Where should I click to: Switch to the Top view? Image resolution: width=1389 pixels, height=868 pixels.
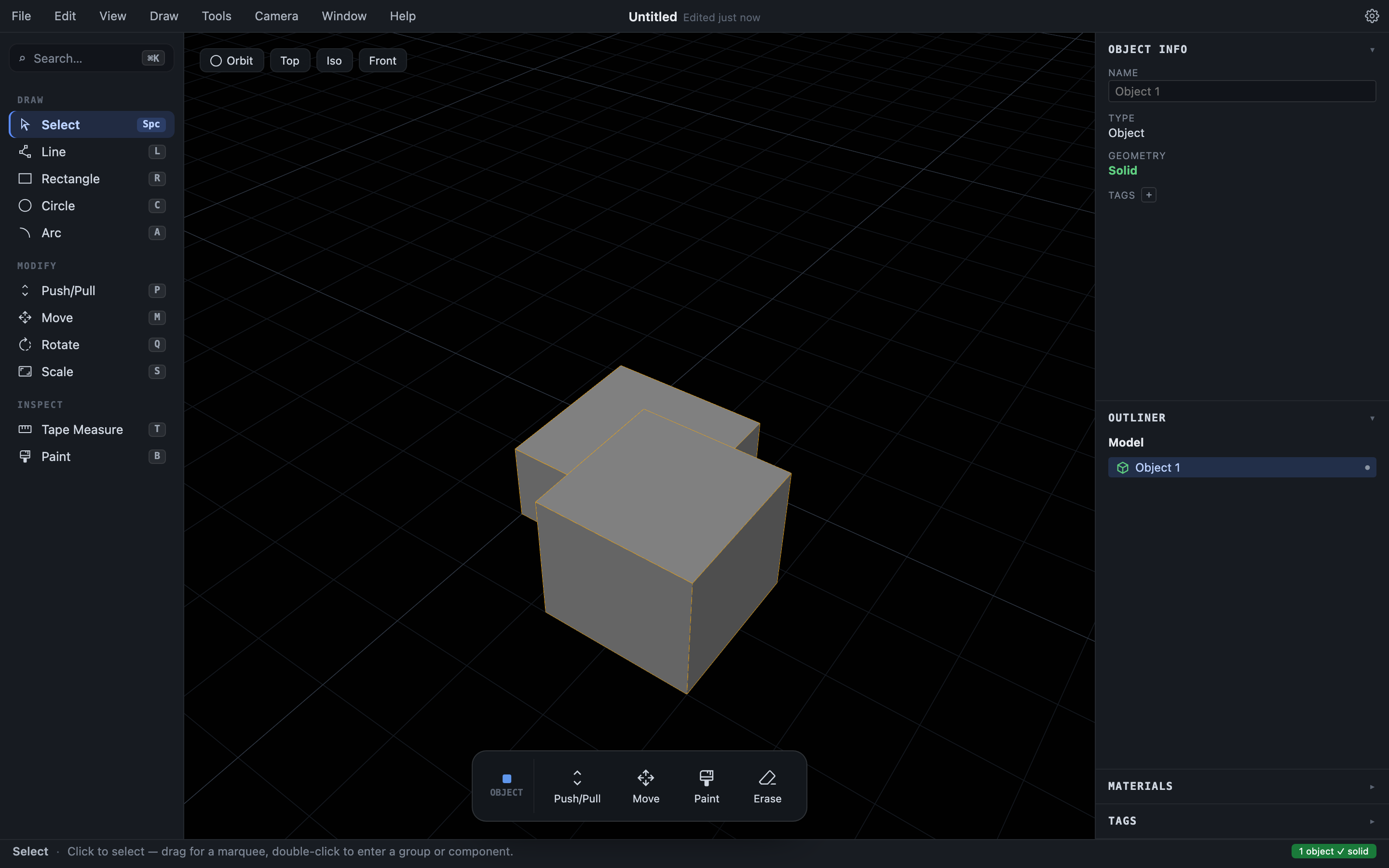click(290, 61)
